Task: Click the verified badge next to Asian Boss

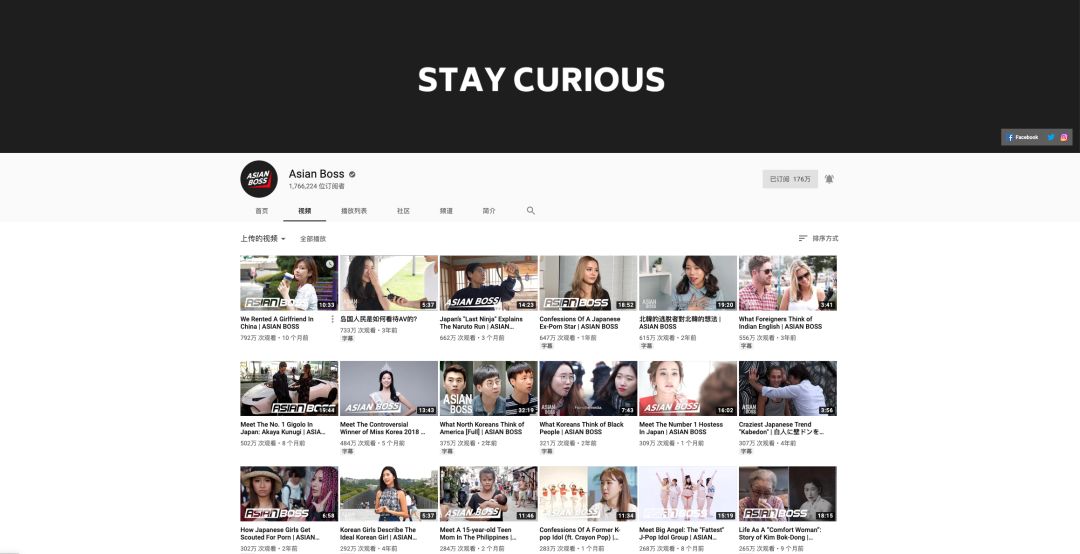Action: tap(352, 174)
